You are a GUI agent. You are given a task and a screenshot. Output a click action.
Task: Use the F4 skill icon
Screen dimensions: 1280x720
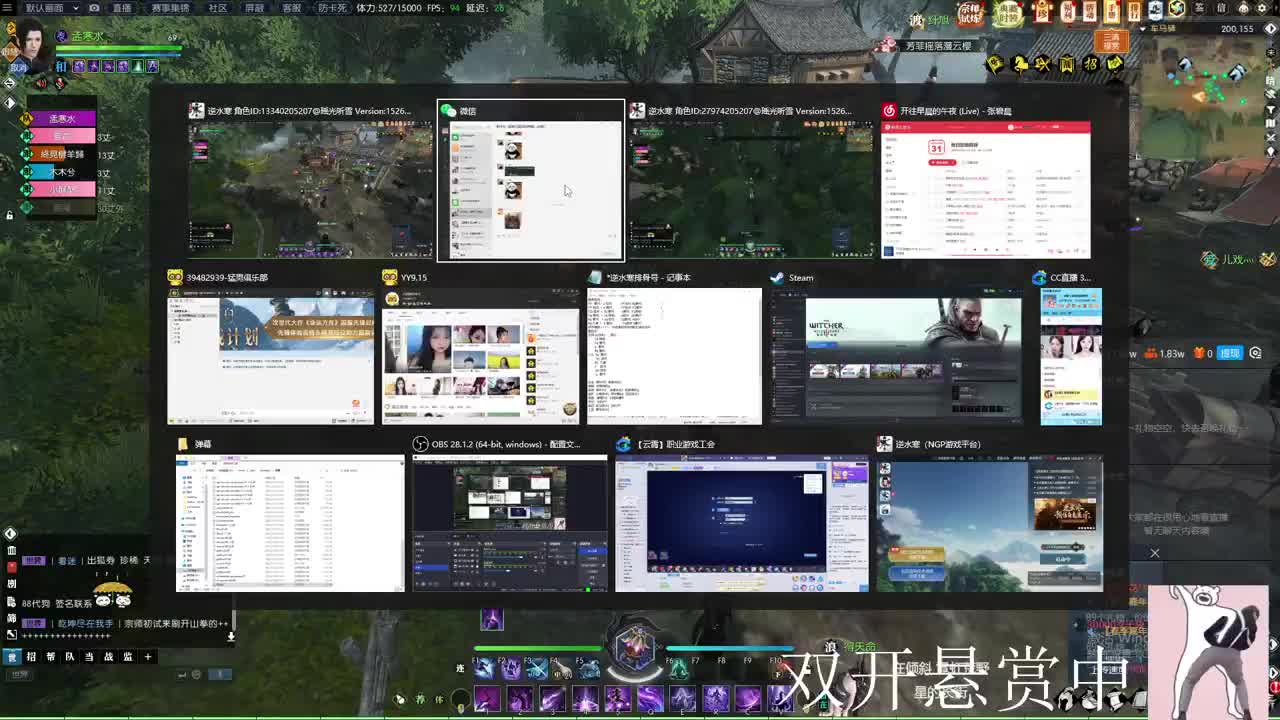click(562, 668)
